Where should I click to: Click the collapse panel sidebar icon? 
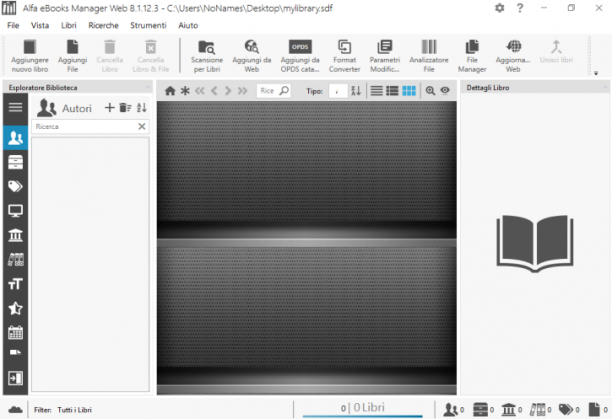(x=15, y=378)
